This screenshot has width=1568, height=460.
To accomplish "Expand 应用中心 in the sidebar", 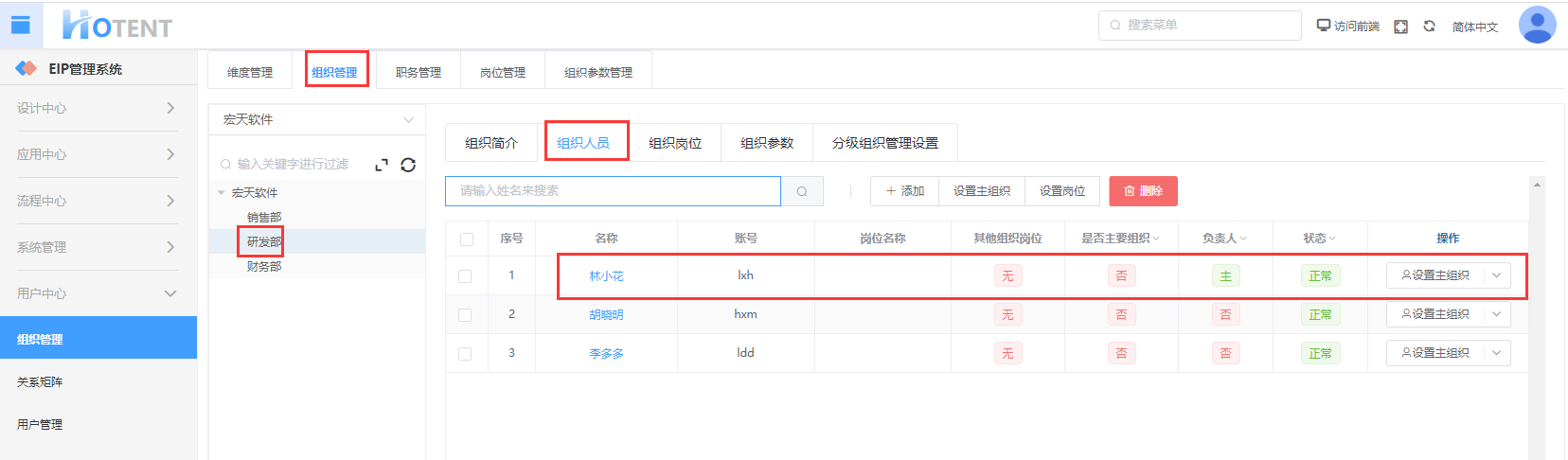I will tap(98, 154).
